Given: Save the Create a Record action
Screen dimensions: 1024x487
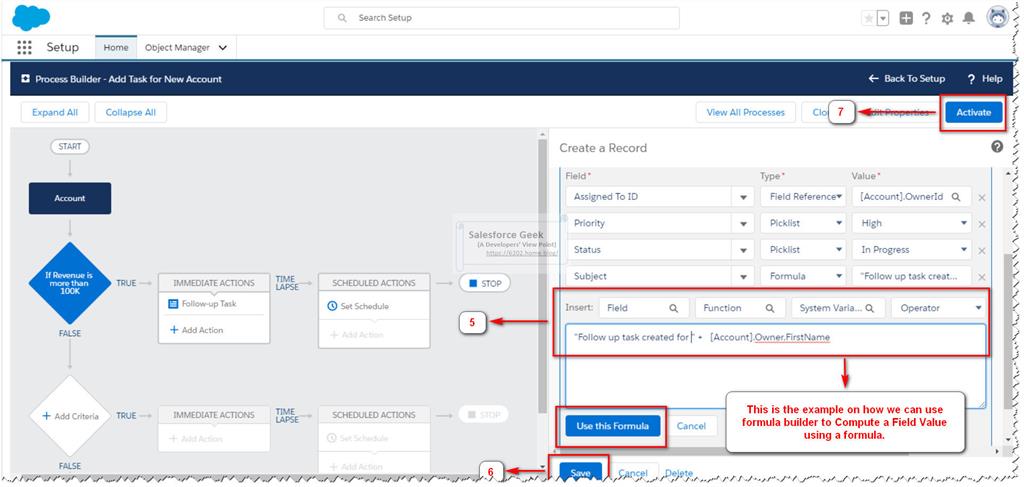Looking at the screenshot, I should (580, 473).
